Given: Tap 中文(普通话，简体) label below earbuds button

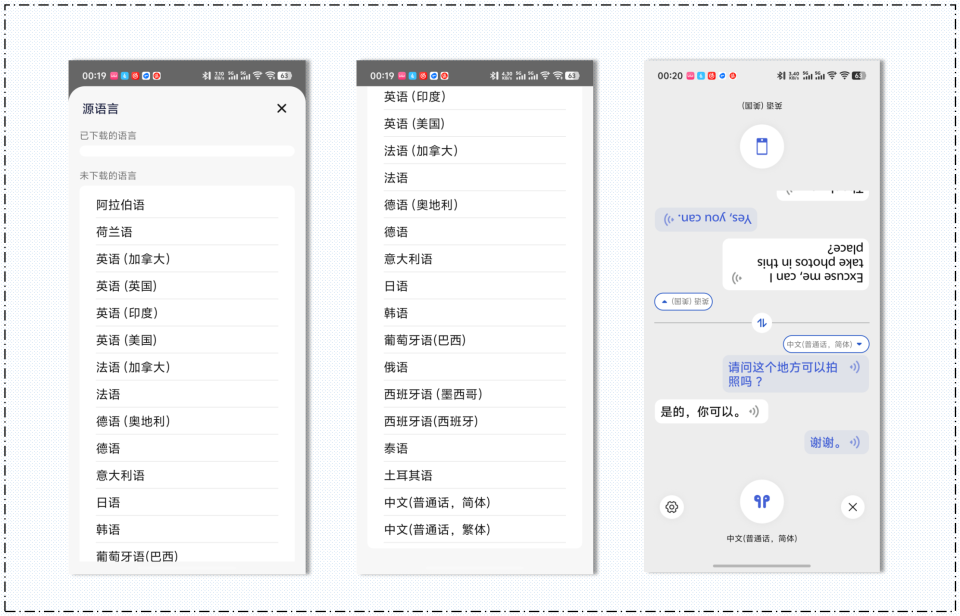Looking at the screenshot, I should coord(762,538).
